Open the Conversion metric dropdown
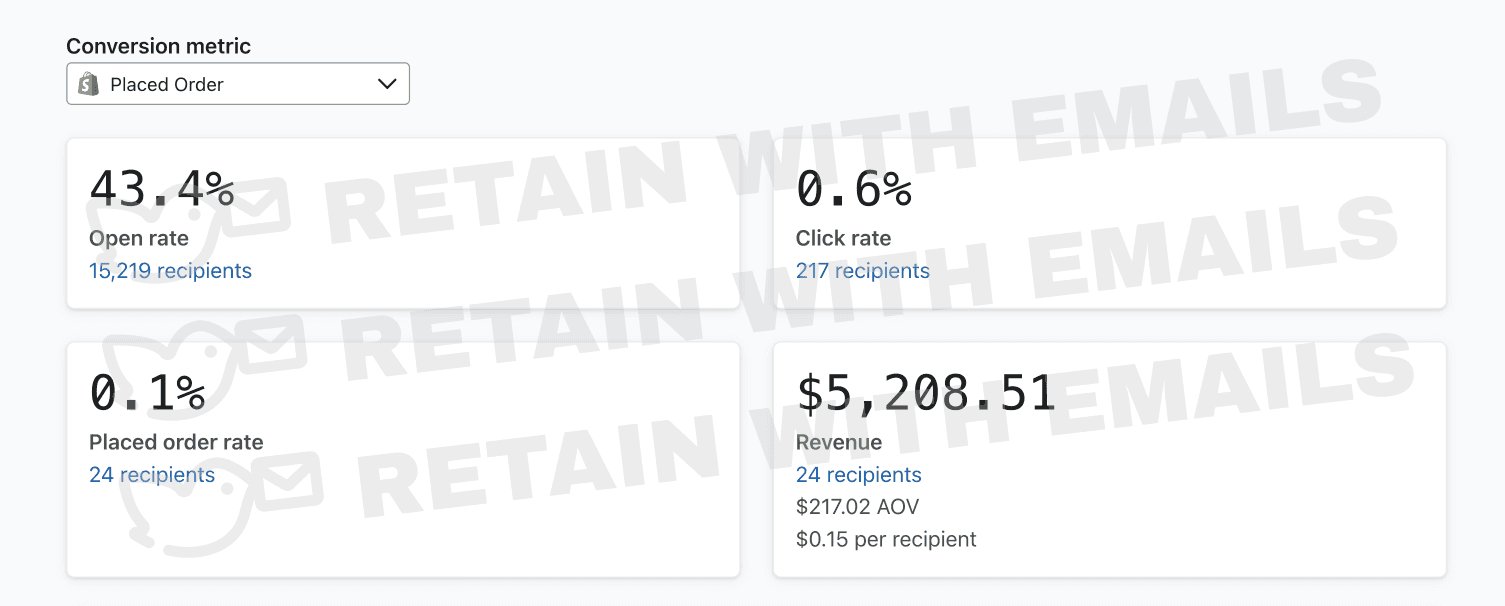The height and width of the screenshot is (606, 1505). pos(238,84)
